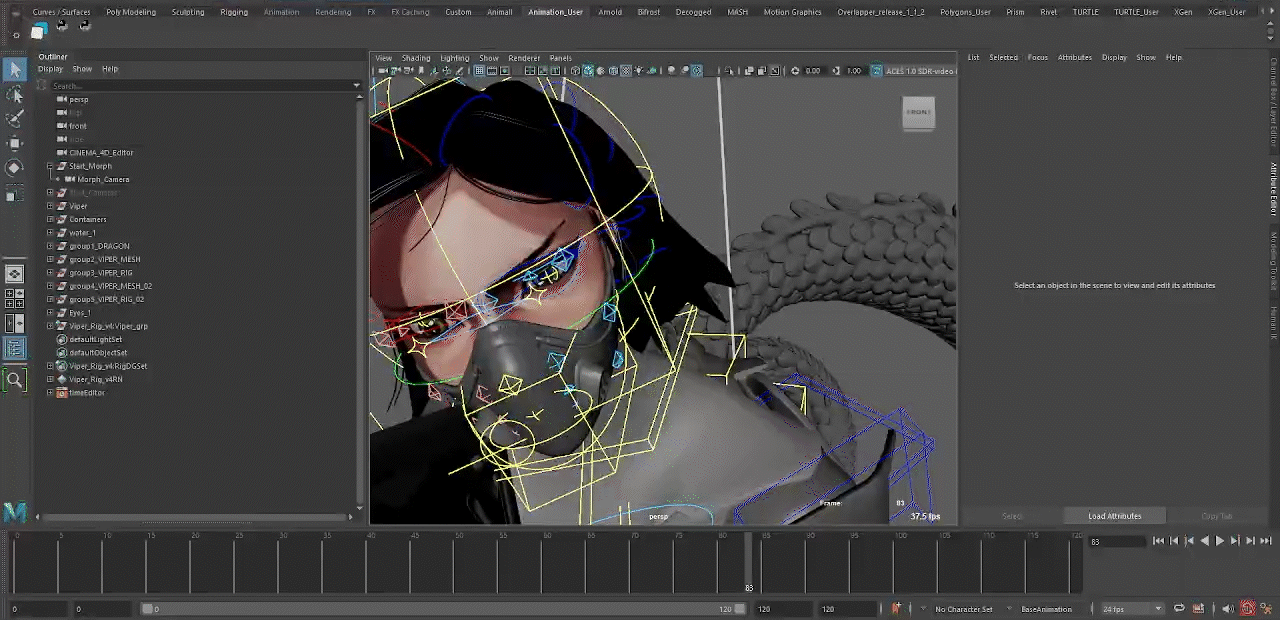The image size is (1280, 620).
Task: Activate the Lasso select tool
Action: tap(15, 94)
